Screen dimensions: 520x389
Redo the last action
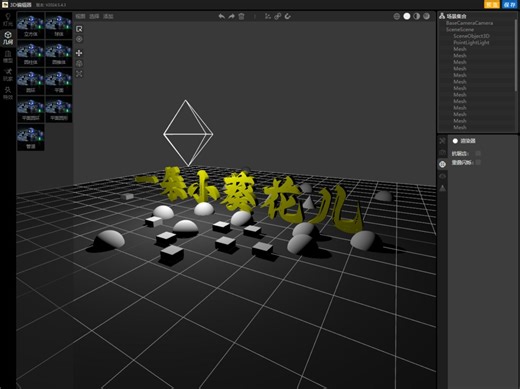pos(231,16)
